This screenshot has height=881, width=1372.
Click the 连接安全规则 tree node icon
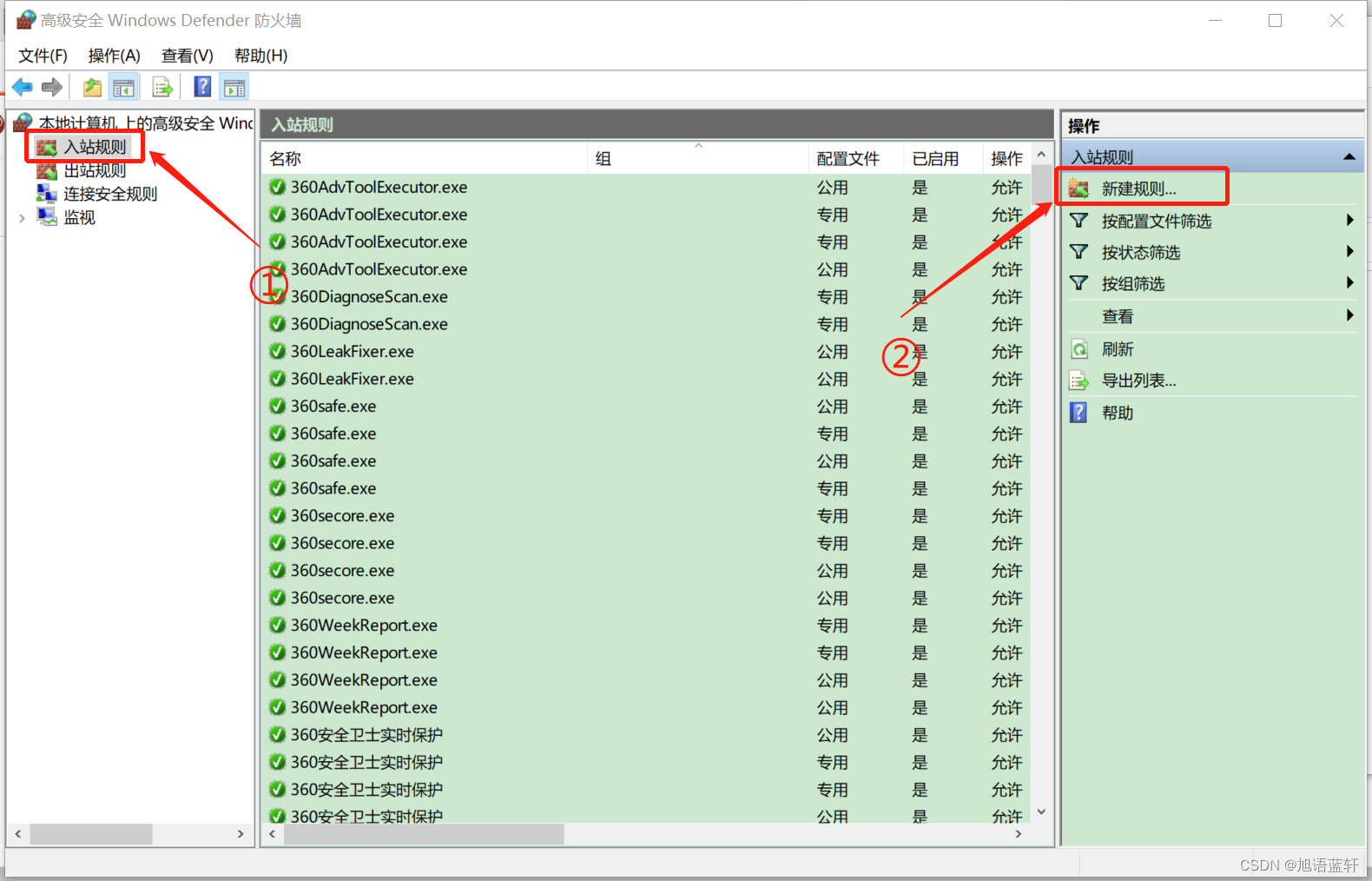click(x=47, y=194)
